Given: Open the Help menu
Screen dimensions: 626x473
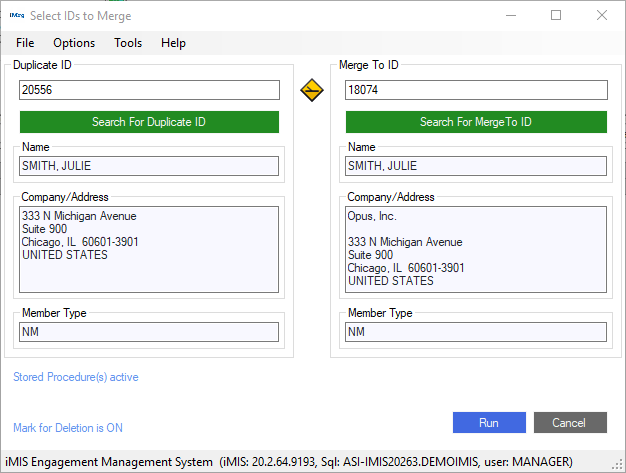Looking at the screenshot, I should [x=173, y=43].
